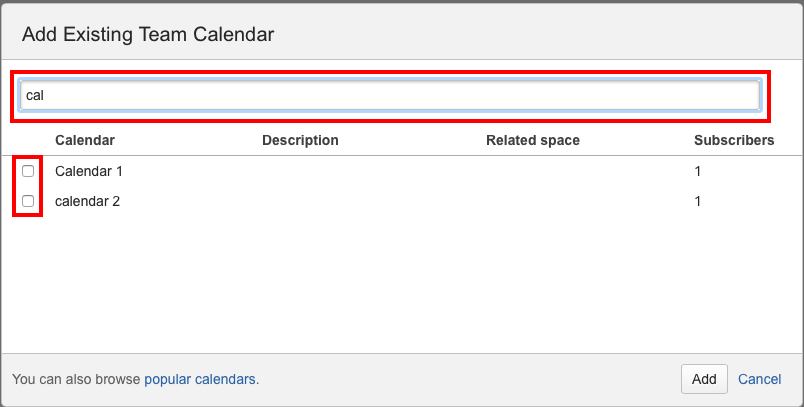Click the calendar search field containing "cal"
804x407 pixels.
[390, 96]
